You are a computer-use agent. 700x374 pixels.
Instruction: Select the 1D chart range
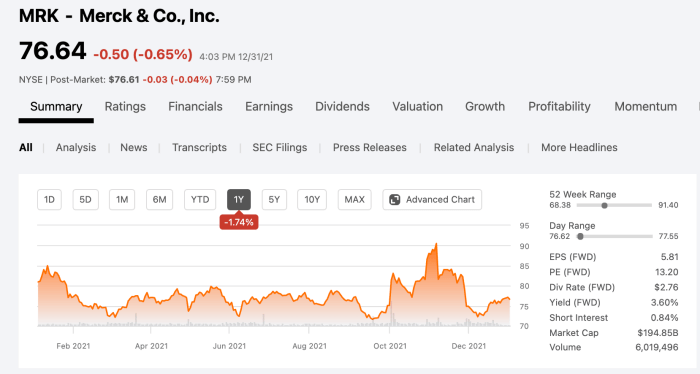click(x=49, y=199)
